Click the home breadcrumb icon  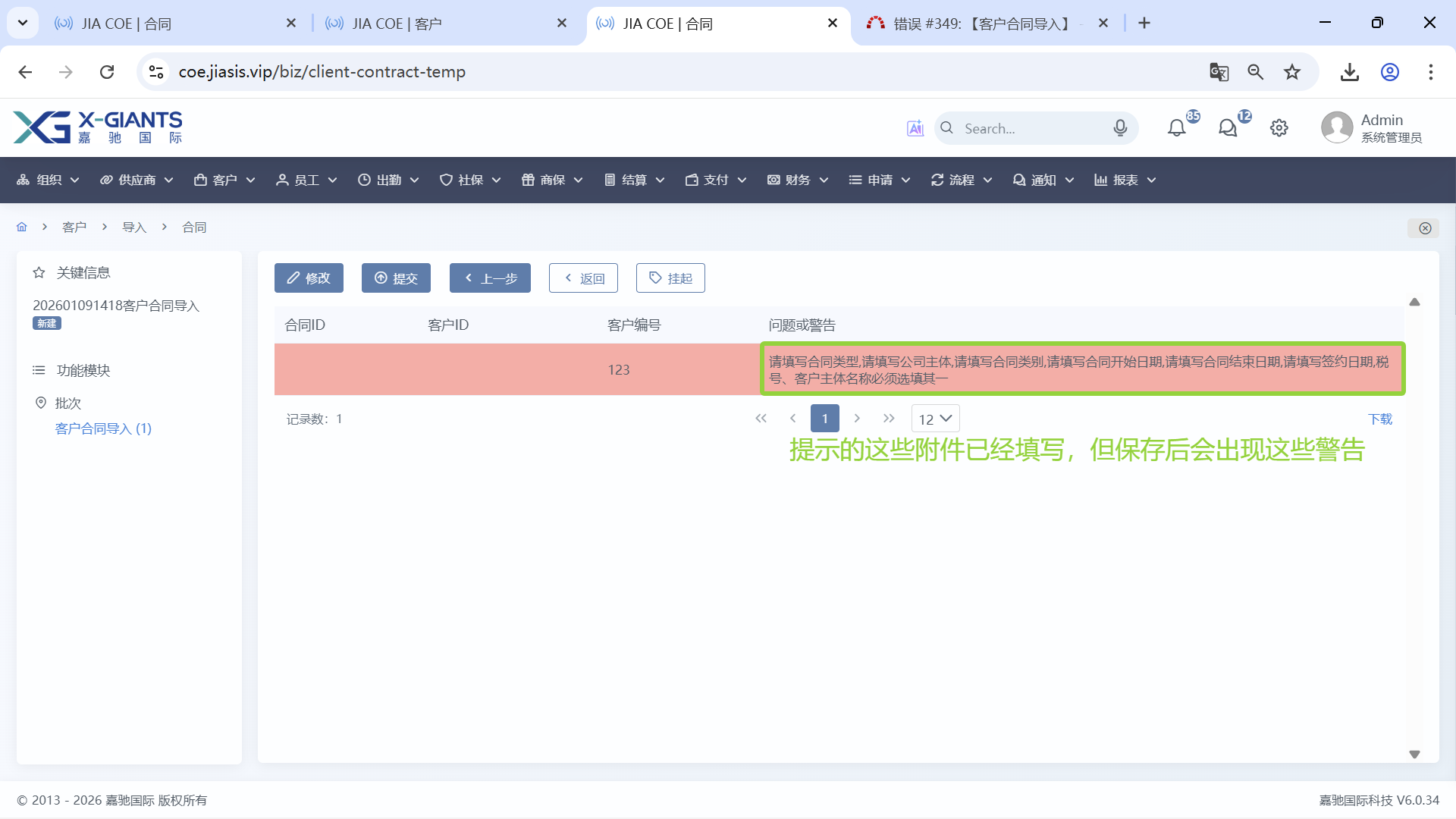(22, 227)
